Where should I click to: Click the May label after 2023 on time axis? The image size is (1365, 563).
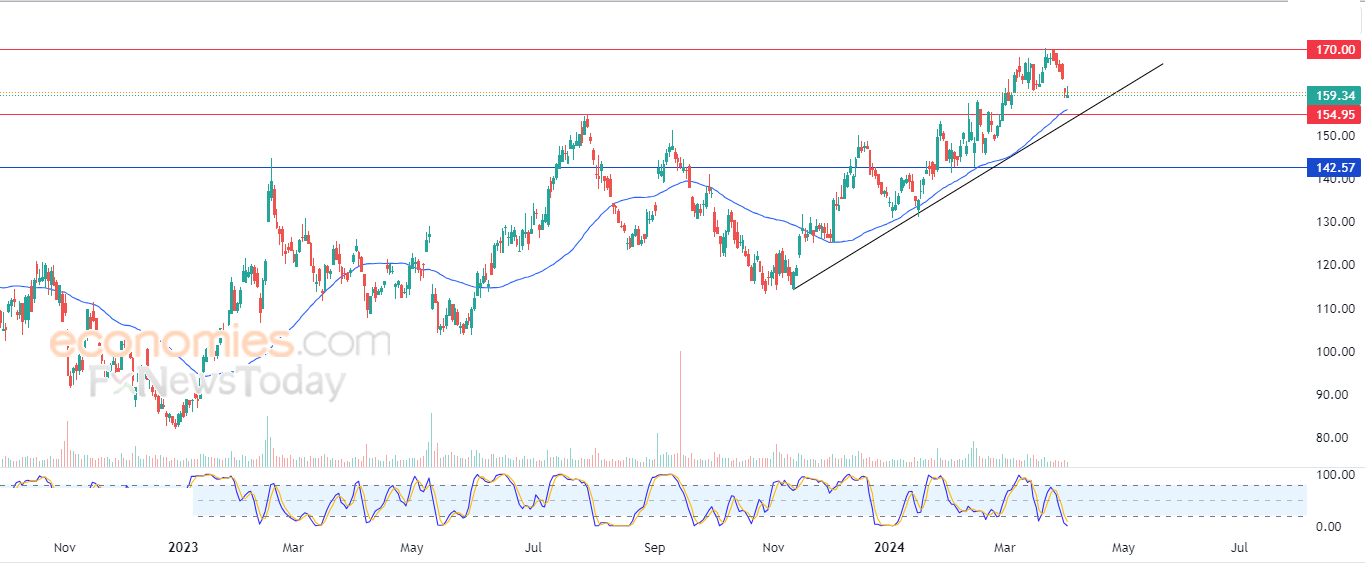tap(413, 548)
